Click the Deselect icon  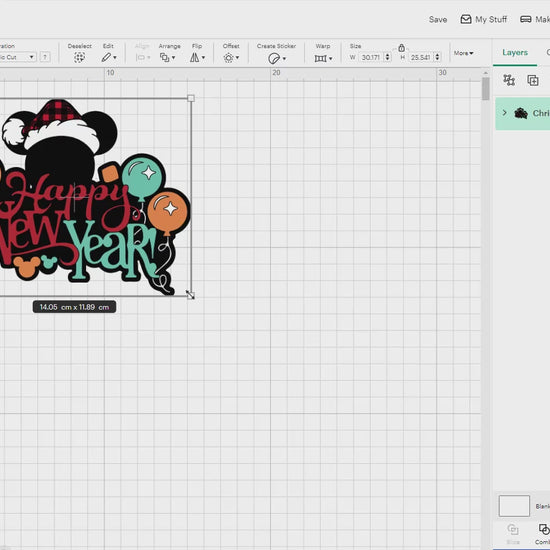(x=80, y=58)
